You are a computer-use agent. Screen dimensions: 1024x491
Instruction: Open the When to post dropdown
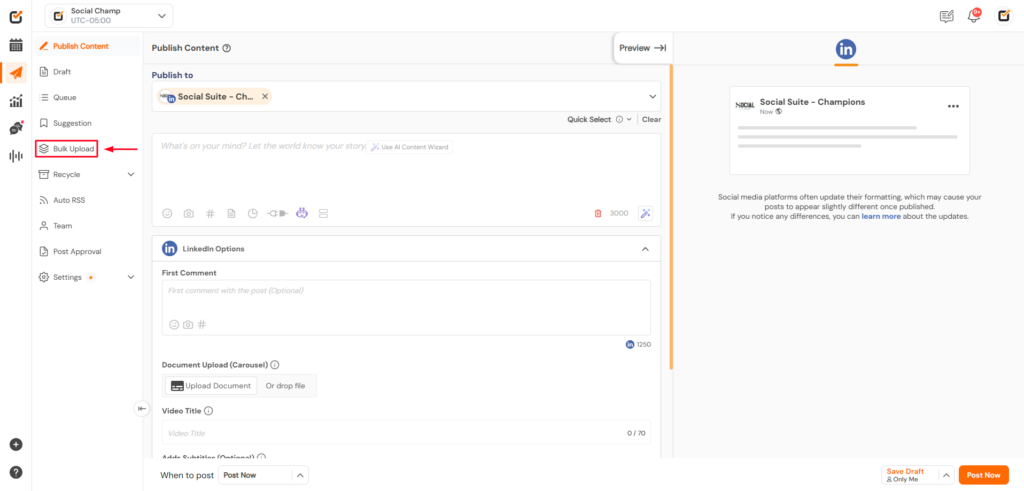coord(264,475)
